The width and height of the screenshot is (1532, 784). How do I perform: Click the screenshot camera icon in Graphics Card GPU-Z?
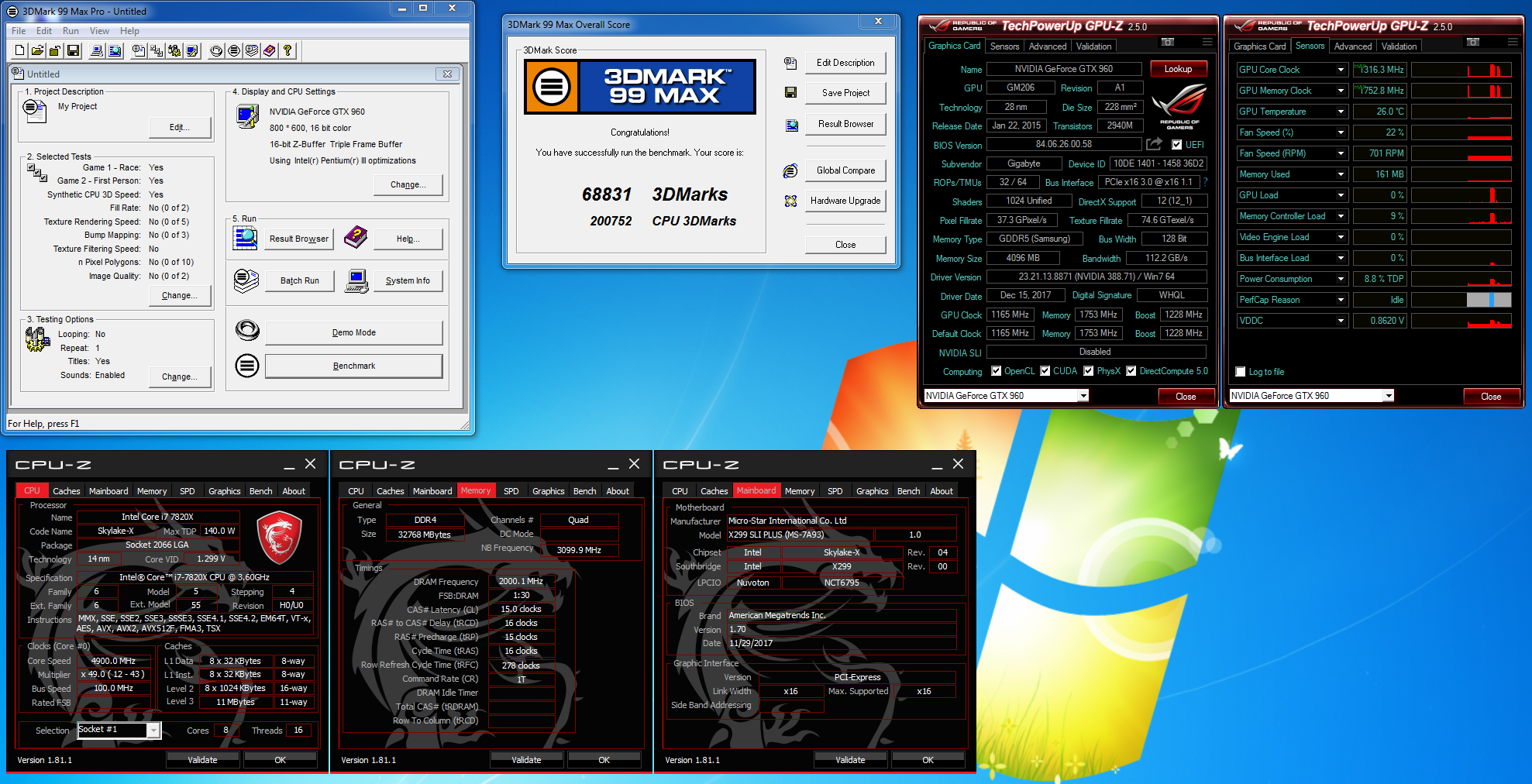point(1168,42)
